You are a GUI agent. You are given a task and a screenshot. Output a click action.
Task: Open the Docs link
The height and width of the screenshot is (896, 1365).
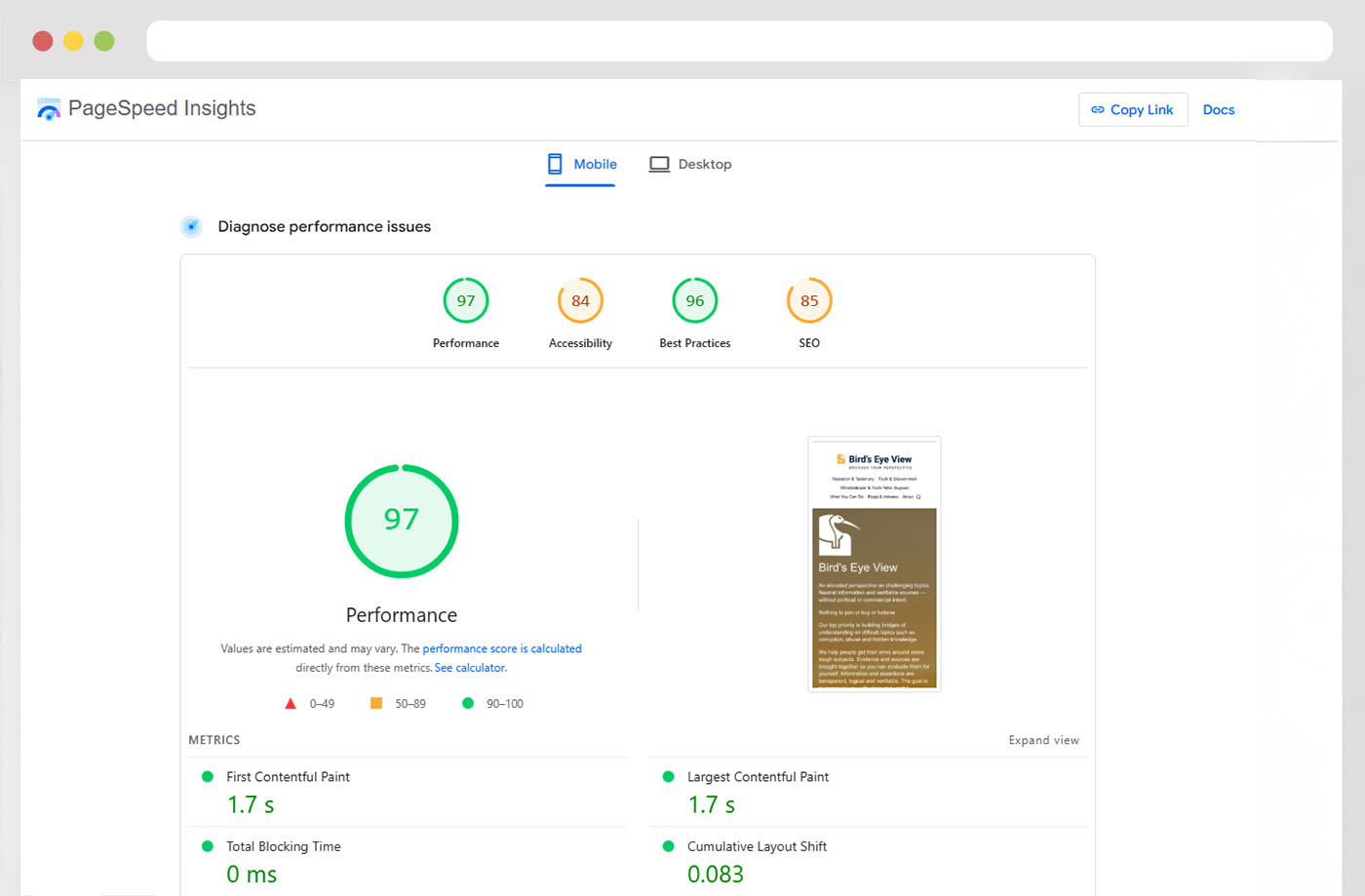(1219, 109)
